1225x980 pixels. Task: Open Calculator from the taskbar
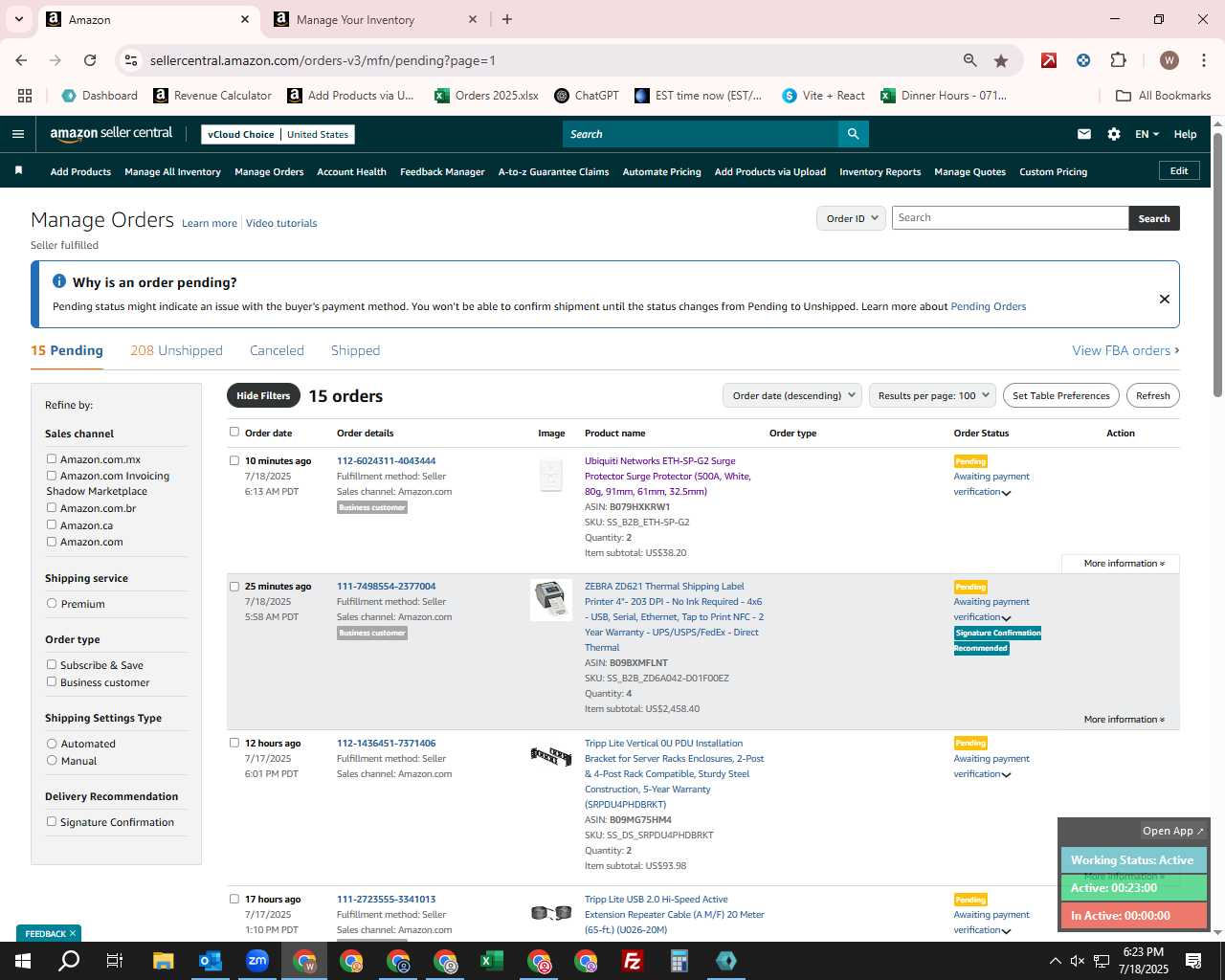pos(679,961)
